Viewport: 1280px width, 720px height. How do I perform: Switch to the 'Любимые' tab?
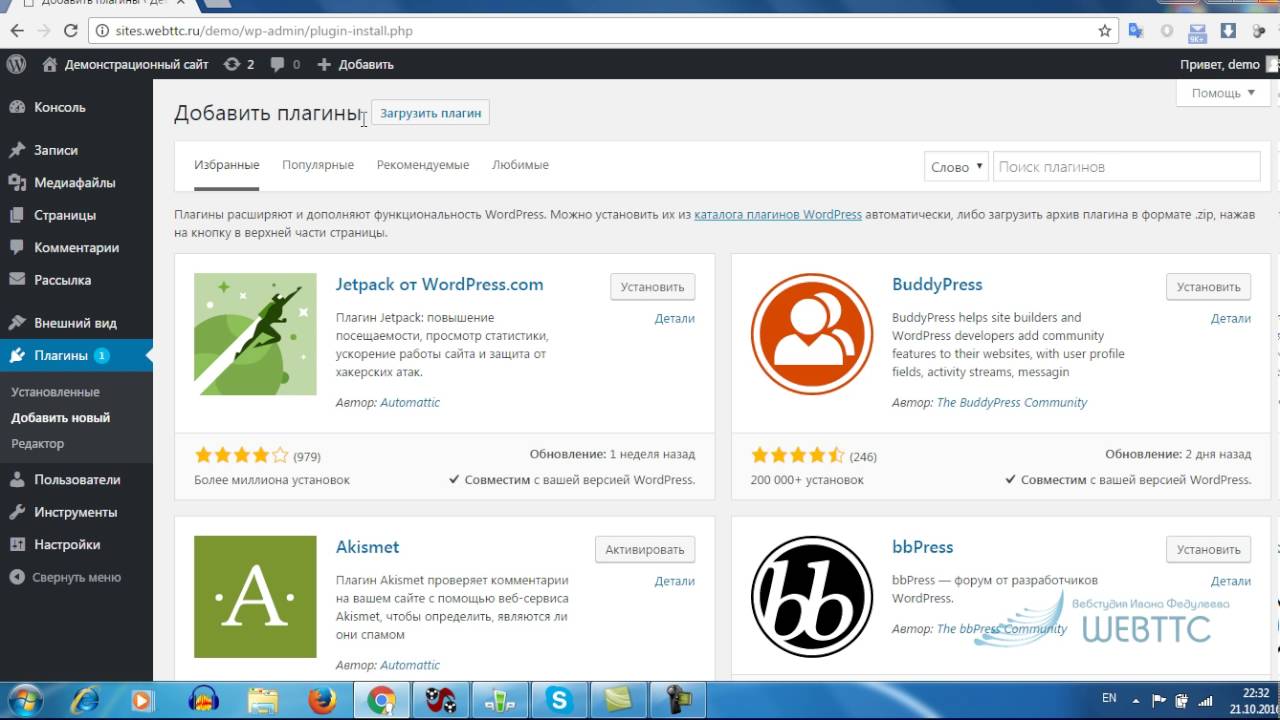(x=520, y=165)
